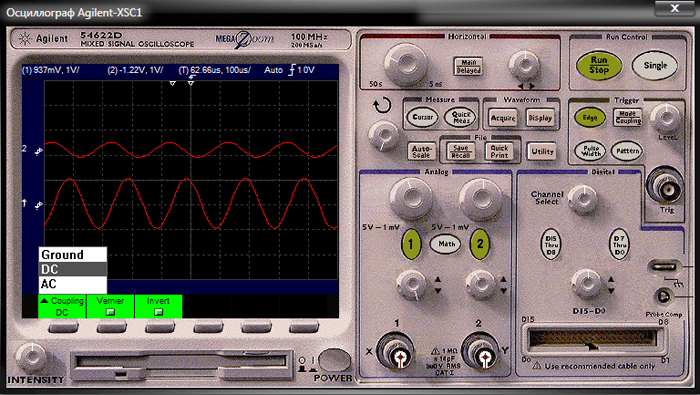Click the Single acquisition button
Image resolution: width=700 pixels, height=395 pixels.
tap(655, 65)
